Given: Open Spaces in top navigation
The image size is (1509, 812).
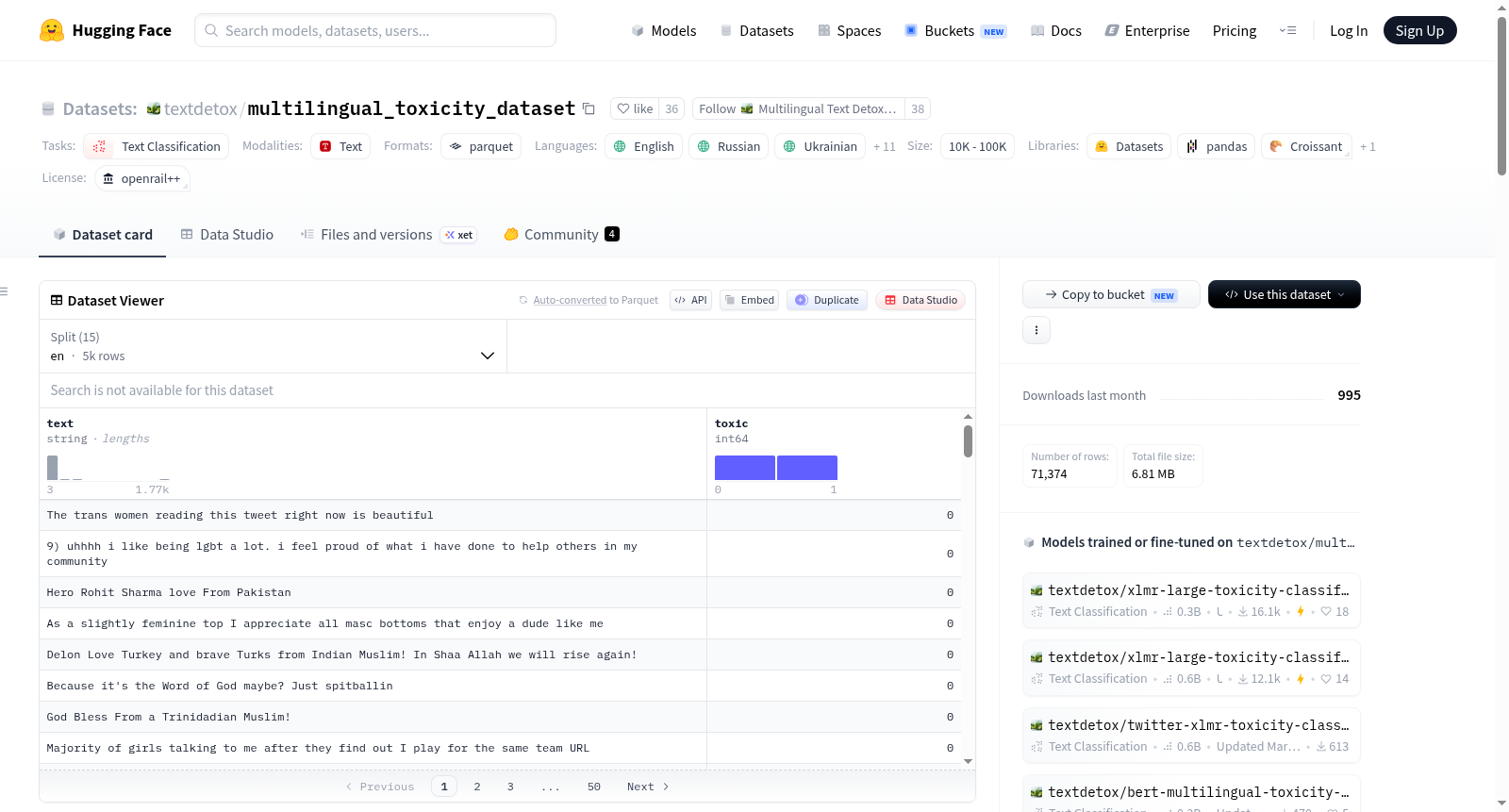Looking at the screenshot, I should click(849, 30).
